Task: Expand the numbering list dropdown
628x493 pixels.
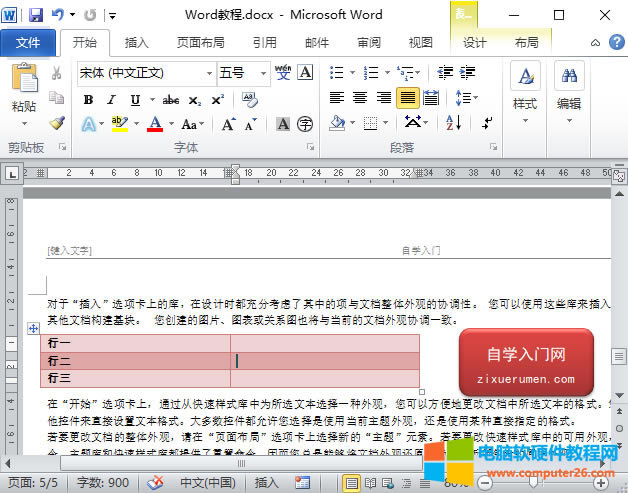Action: [x=387, y=72]
